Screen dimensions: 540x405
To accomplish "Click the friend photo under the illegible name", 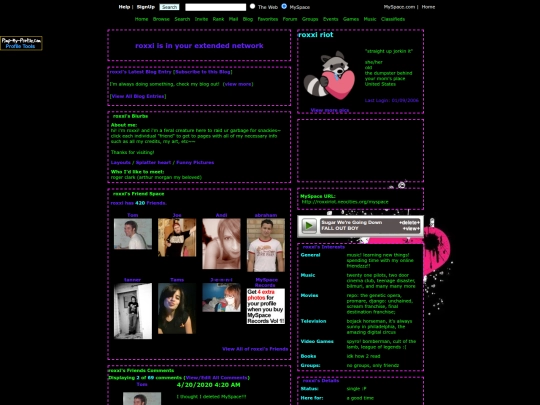I will (x=221, y=298).
